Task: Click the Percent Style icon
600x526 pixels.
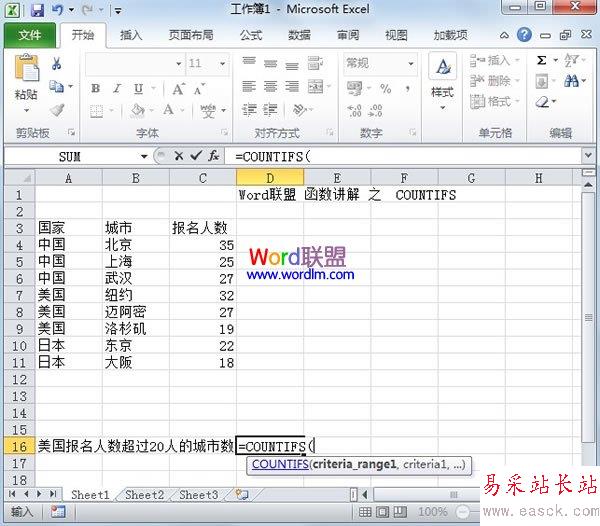Action: [385, 89]
